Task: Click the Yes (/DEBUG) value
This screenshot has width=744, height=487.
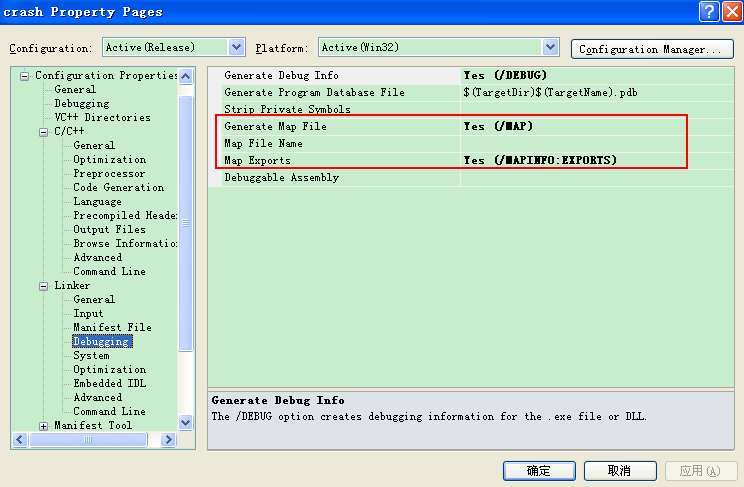Action: point(505,75)
